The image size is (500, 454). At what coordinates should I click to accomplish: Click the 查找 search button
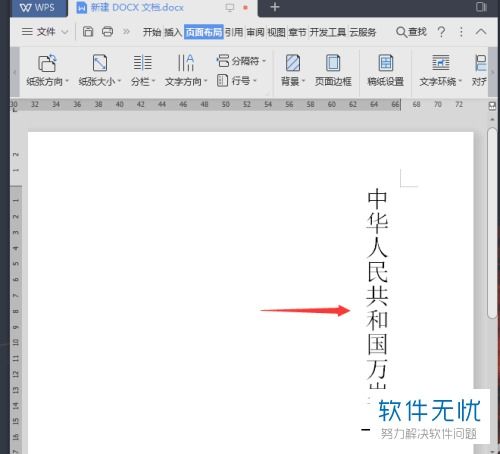411,32
